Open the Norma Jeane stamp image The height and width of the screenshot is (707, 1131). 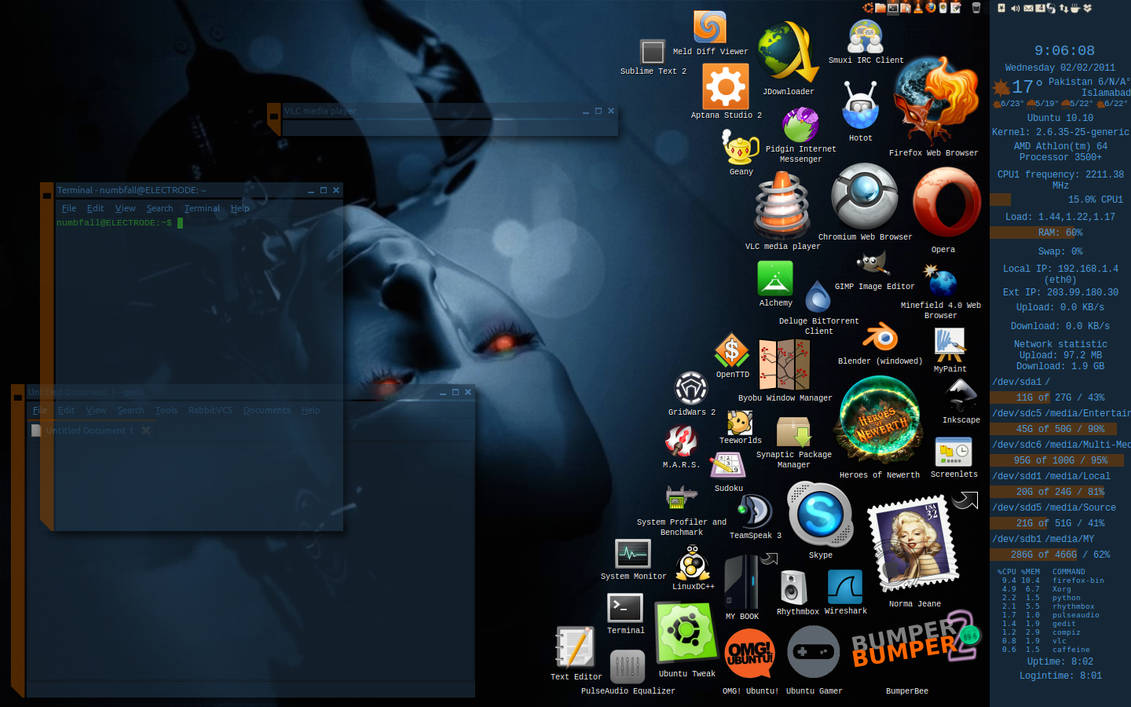tap(913, 545)
